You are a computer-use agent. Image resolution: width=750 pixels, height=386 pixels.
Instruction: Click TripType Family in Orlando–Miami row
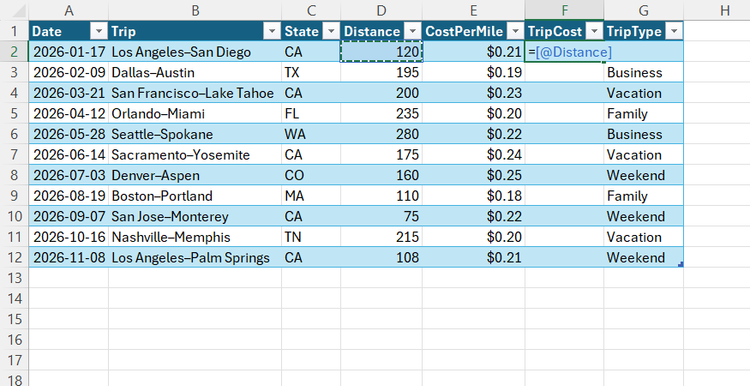pos(644,113)
